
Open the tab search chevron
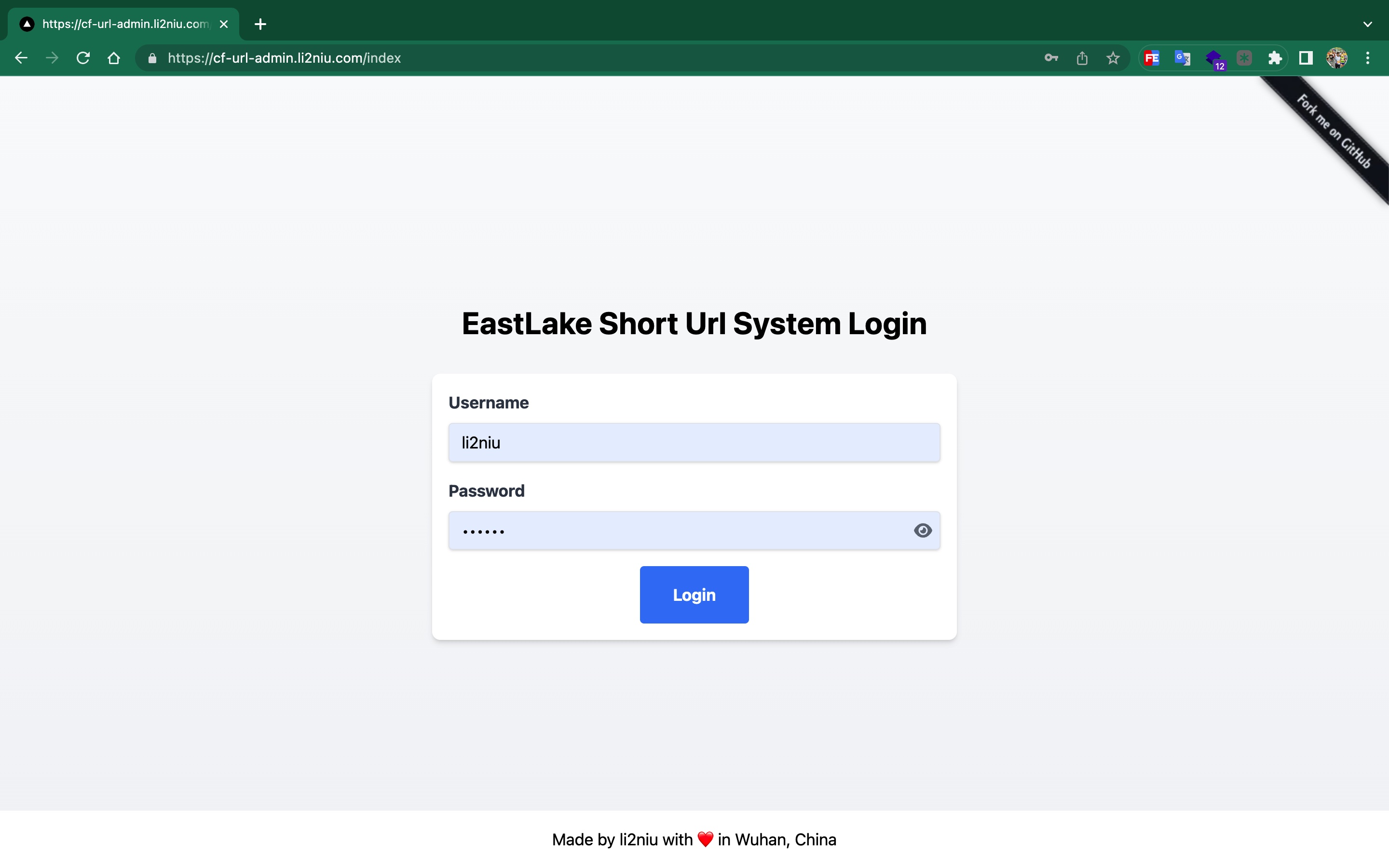[1367, 24]
